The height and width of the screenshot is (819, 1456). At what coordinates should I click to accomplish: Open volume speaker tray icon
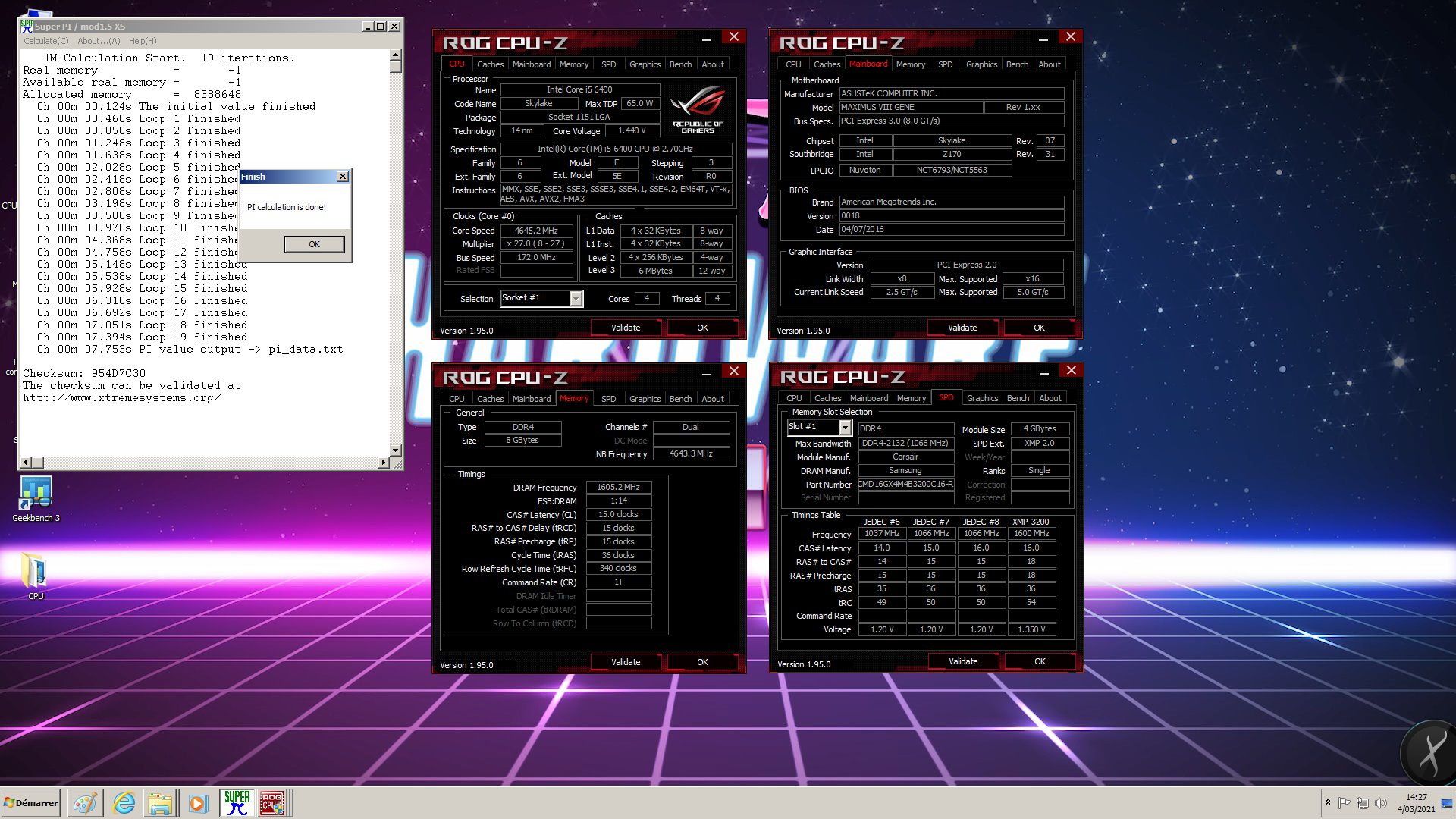(1380, 802)
